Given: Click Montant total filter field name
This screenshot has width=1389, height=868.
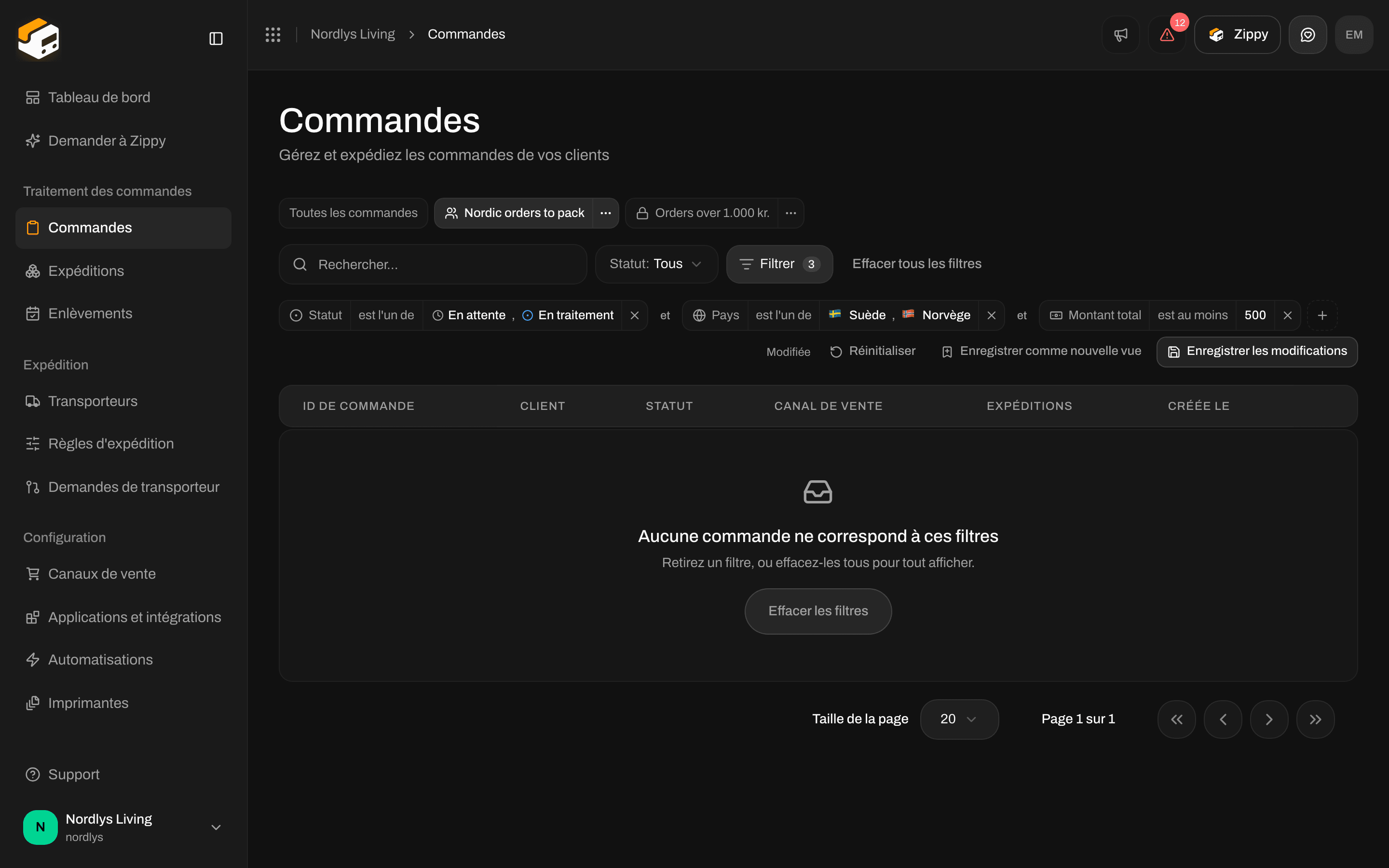Looking at the screenshot, I should coord(1094,315).
